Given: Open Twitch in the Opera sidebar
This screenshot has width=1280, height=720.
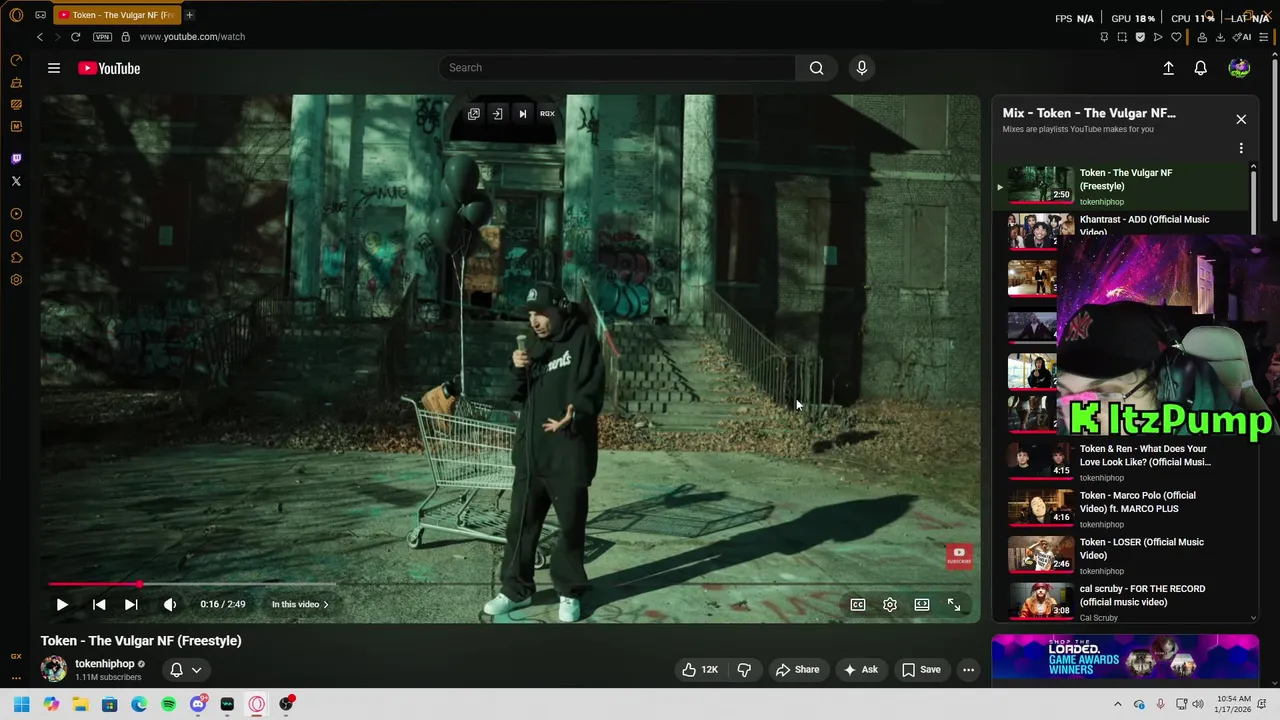Looking at the screenshot, I should 16,159.
